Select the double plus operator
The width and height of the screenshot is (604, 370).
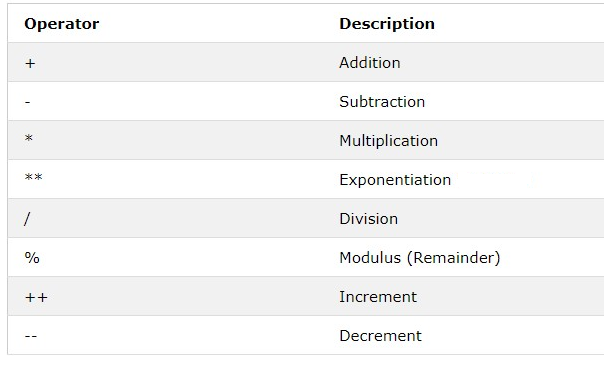click(x=36, y=297)
